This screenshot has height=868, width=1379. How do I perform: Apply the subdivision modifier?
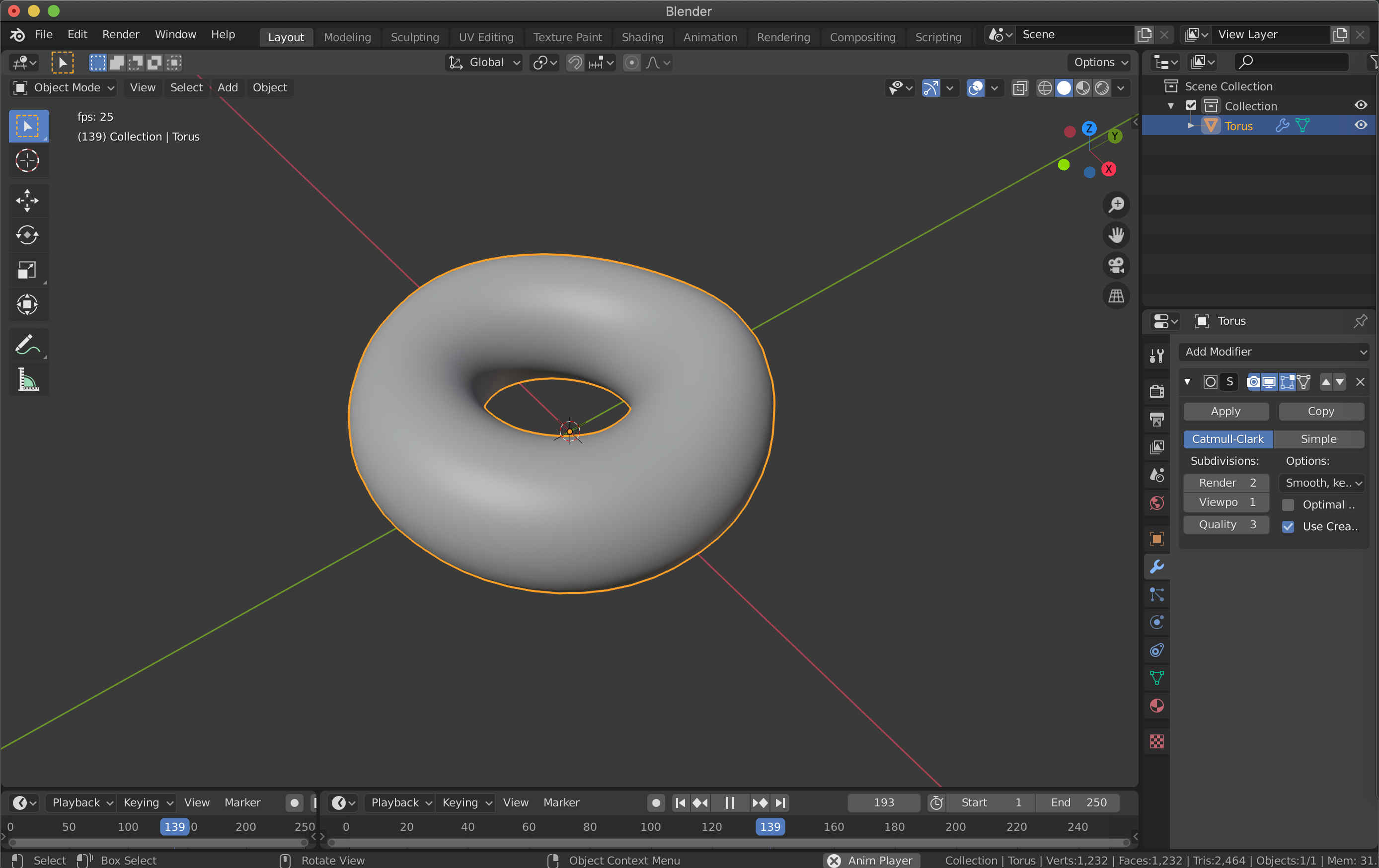[1225, 411]
